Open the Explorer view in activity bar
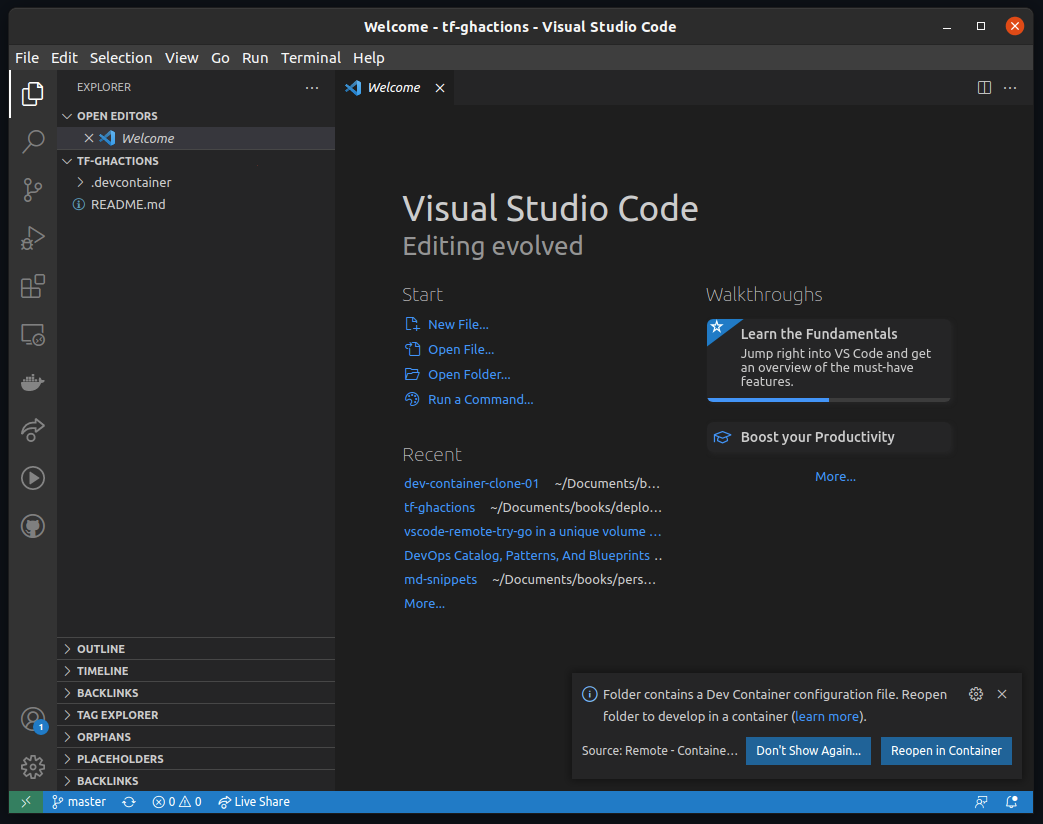Screen dimensions: 1043x824 33,94
